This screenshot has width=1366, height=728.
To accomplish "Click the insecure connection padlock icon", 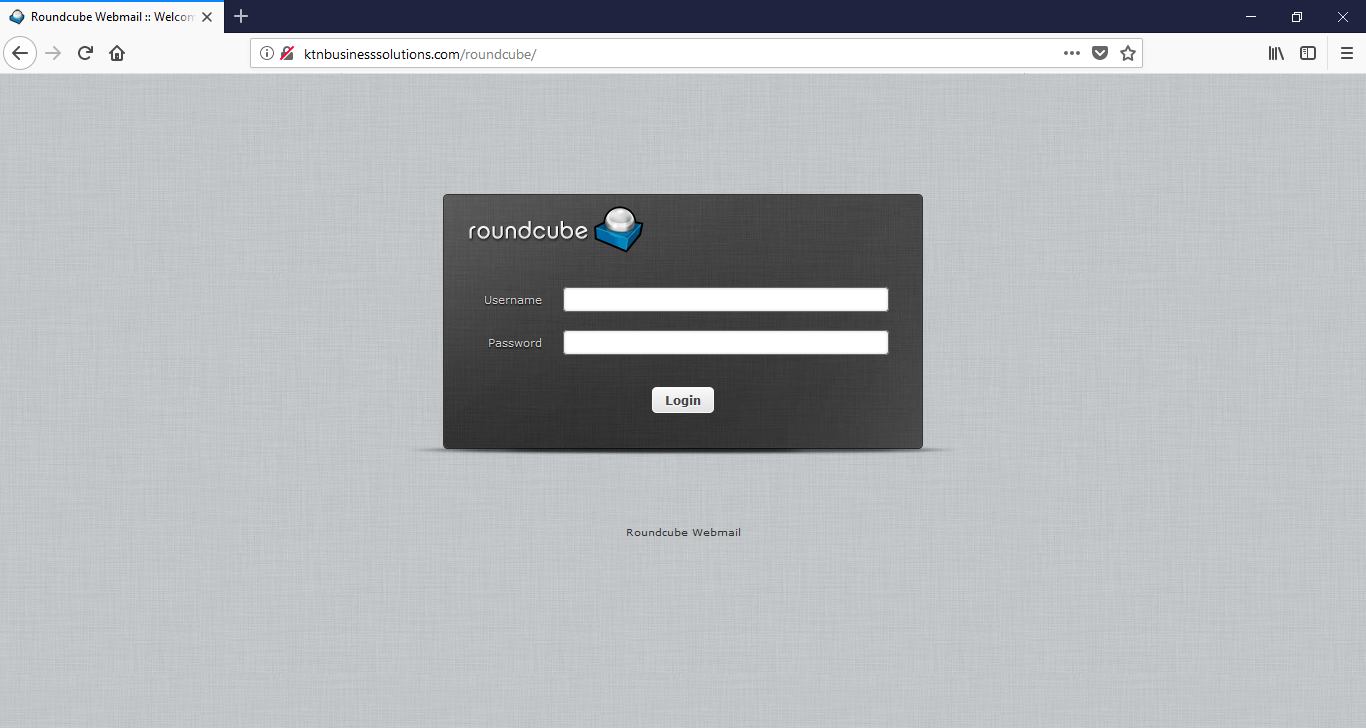I will click(x=287, y=54).
